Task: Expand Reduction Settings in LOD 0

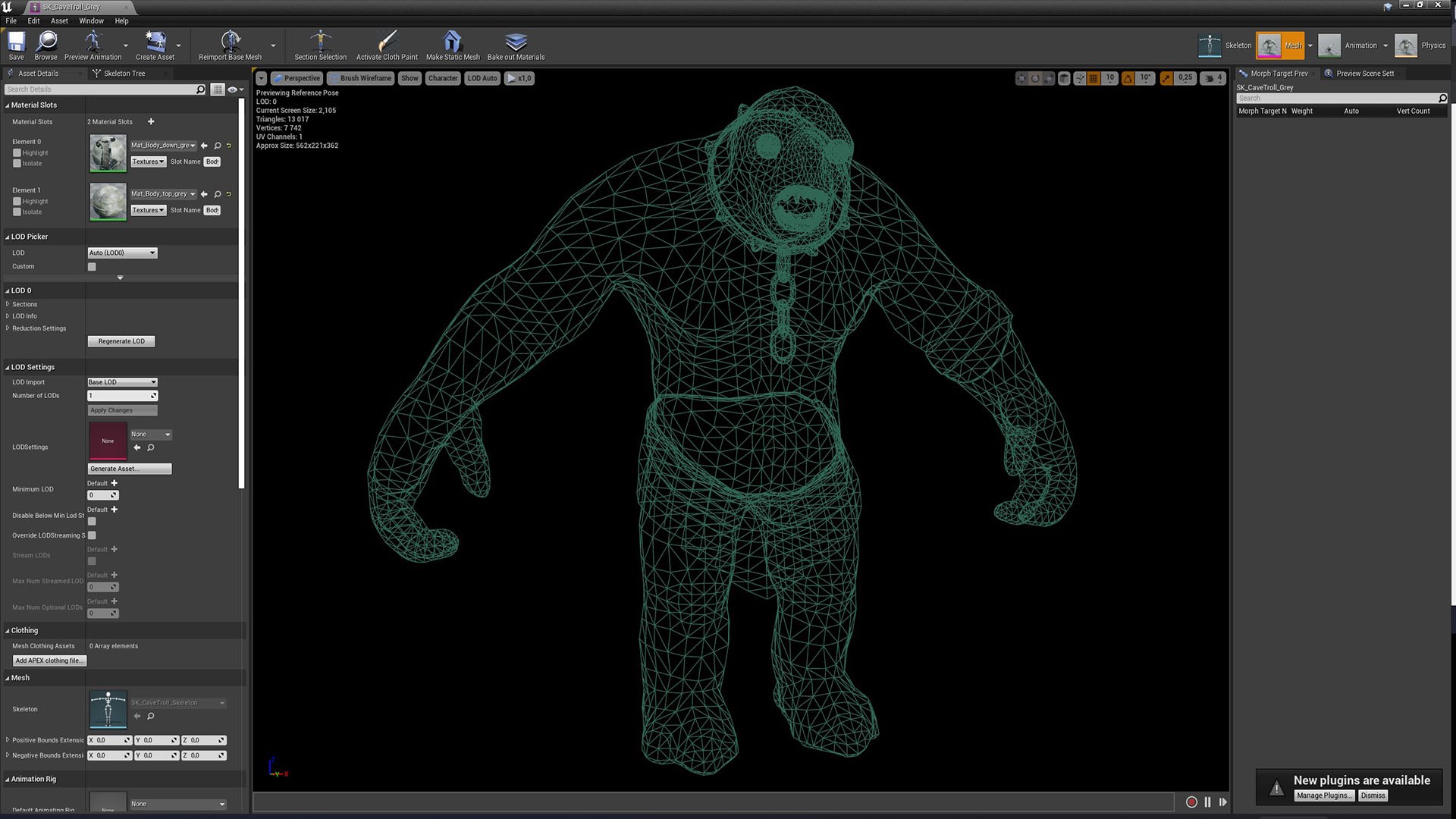Action: [x=8, y=328]
